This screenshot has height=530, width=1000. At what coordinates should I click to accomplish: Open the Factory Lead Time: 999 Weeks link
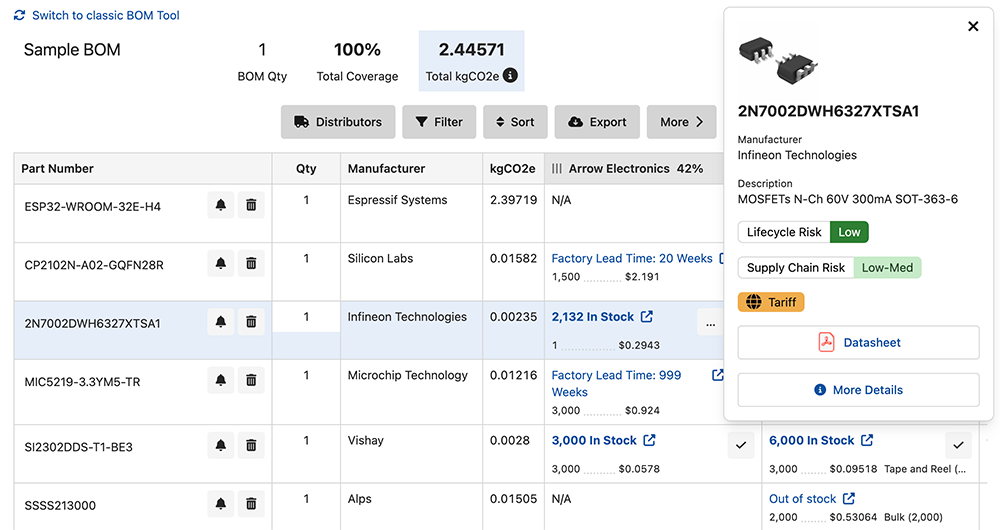click(x=616, y=383)
